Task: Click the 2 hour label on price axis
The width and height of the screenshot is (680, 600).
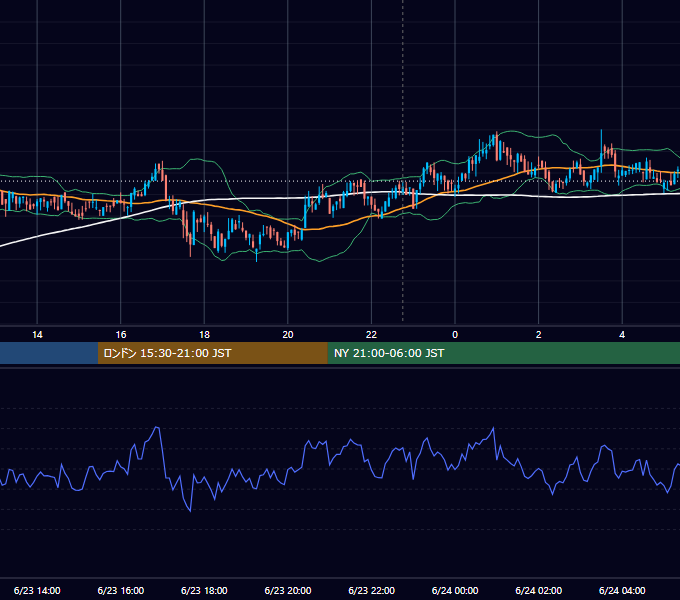Action: (x=538, y=335)
